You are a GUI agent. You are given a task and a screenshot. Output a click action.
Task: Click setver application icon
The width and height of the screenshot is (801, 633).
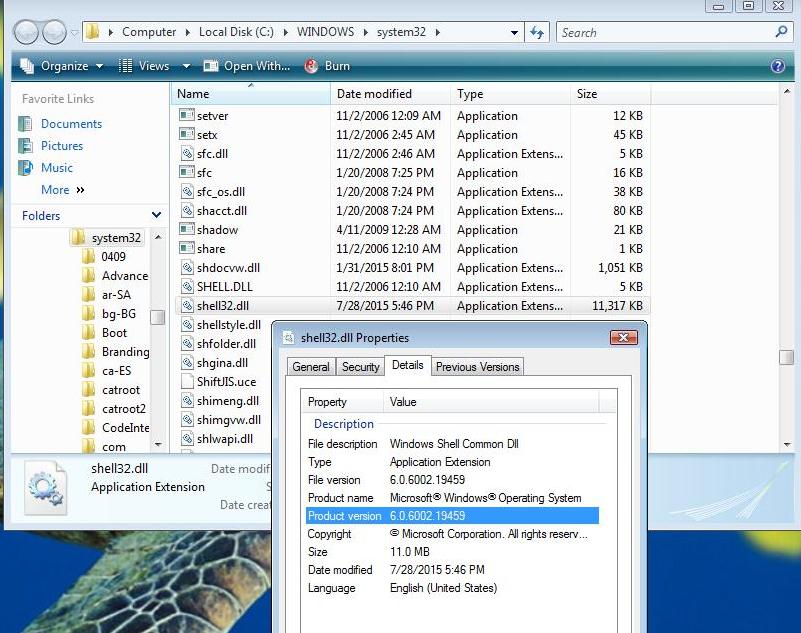pos(187,115)
